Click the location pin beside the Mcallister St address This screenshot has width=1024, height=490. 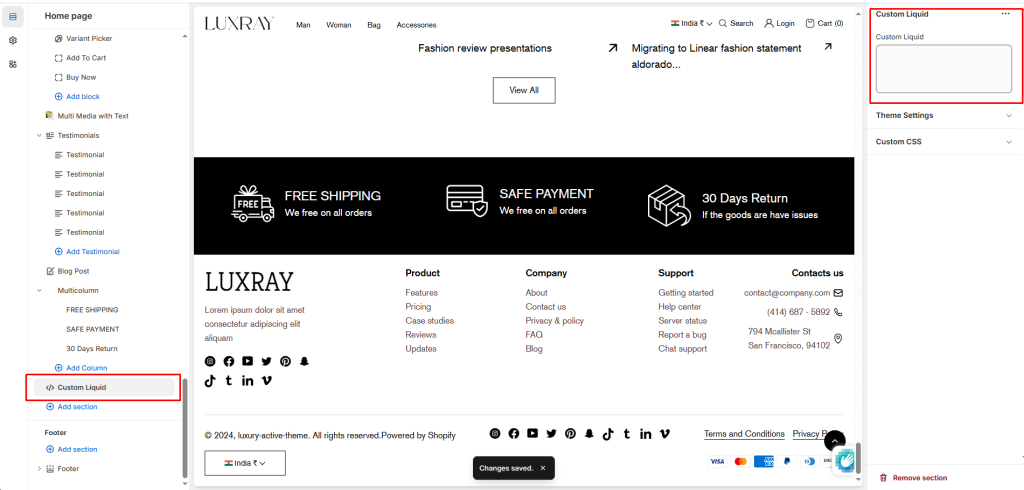pos(839,338)
